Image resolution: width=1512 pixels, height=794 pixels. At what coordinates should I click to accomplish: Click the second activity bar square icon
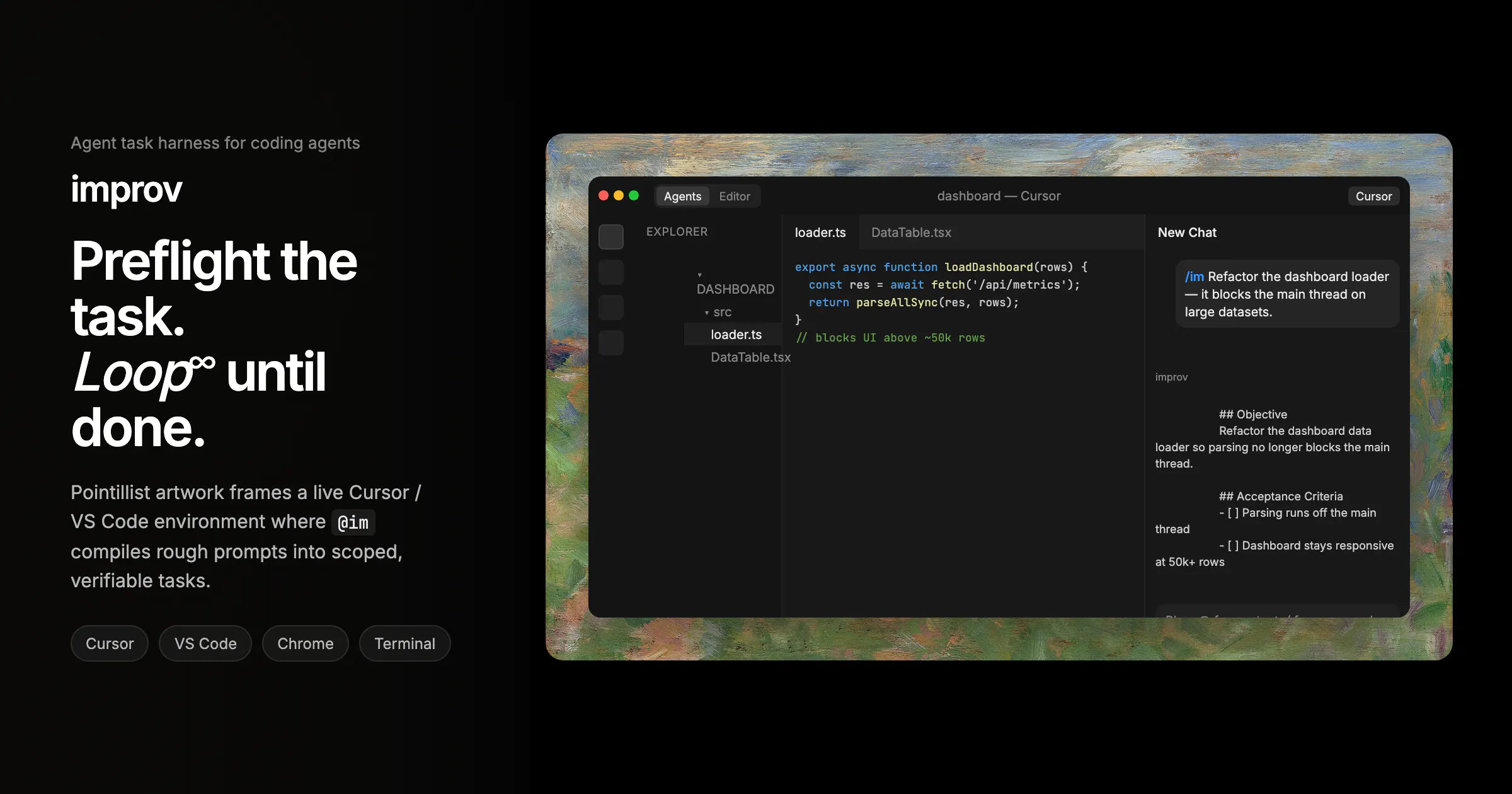point(610,272)
